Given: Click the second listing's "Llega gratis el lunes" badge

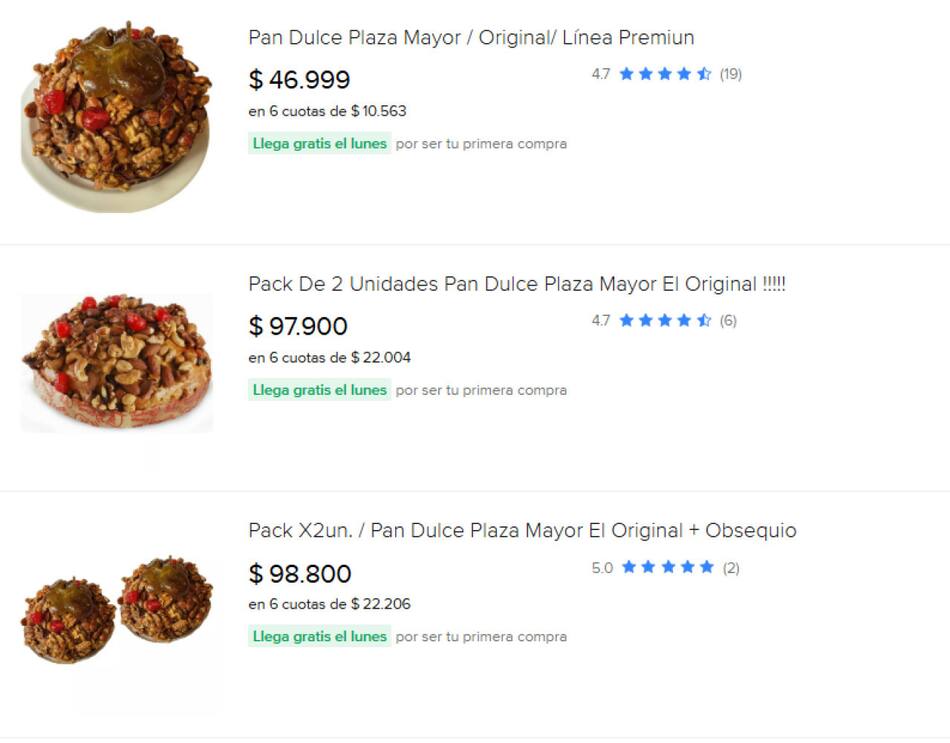Looking at the screenshot, I should (319, 390).
